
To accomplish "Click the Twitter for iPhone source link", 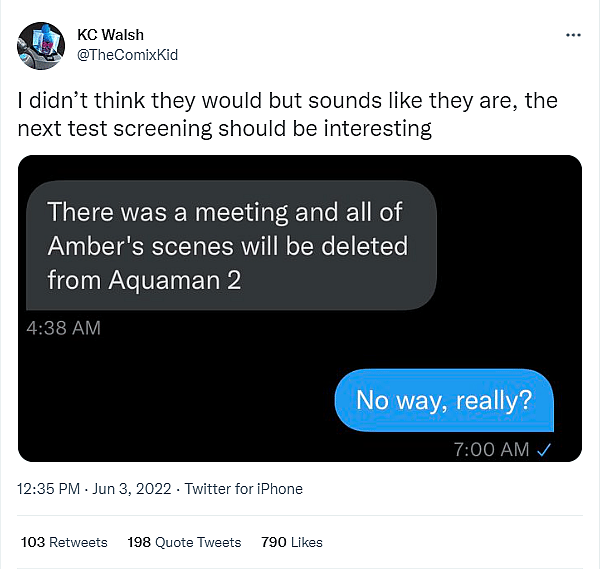I will coord(244,489).
